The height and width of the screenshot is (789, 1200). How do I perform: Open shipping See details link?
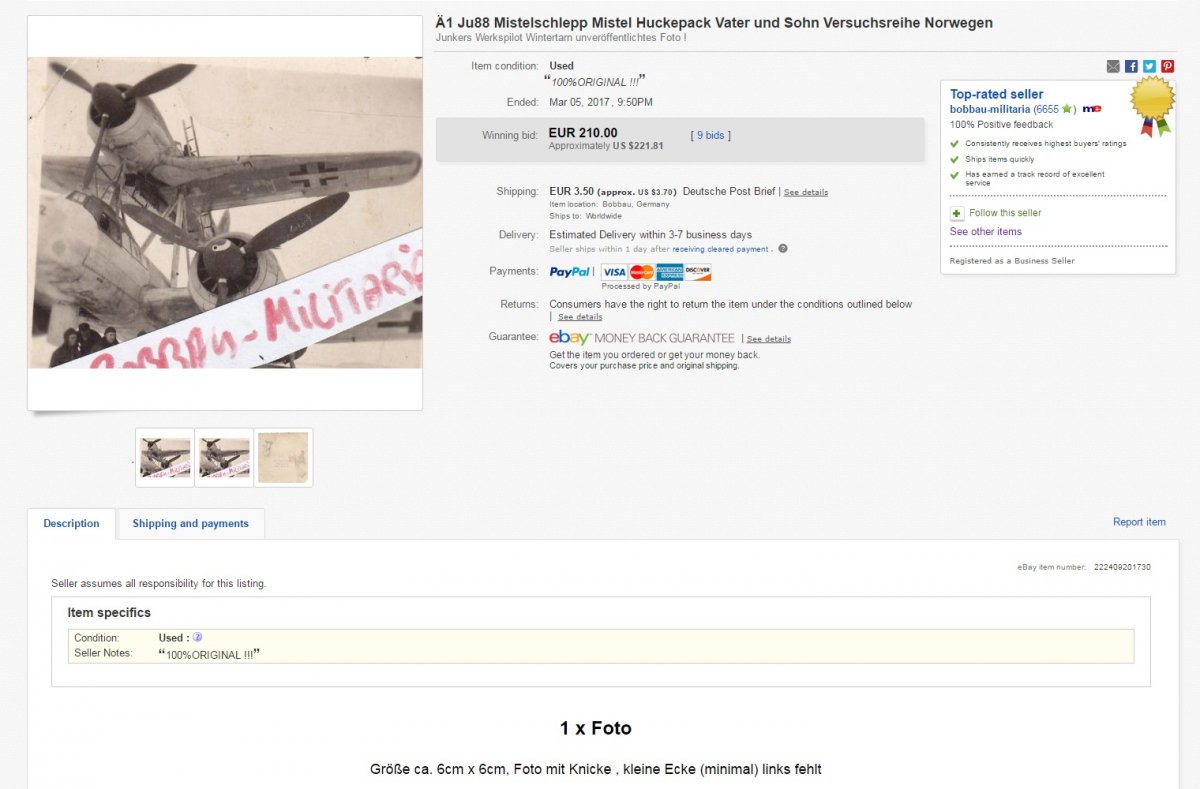point(806,192)
